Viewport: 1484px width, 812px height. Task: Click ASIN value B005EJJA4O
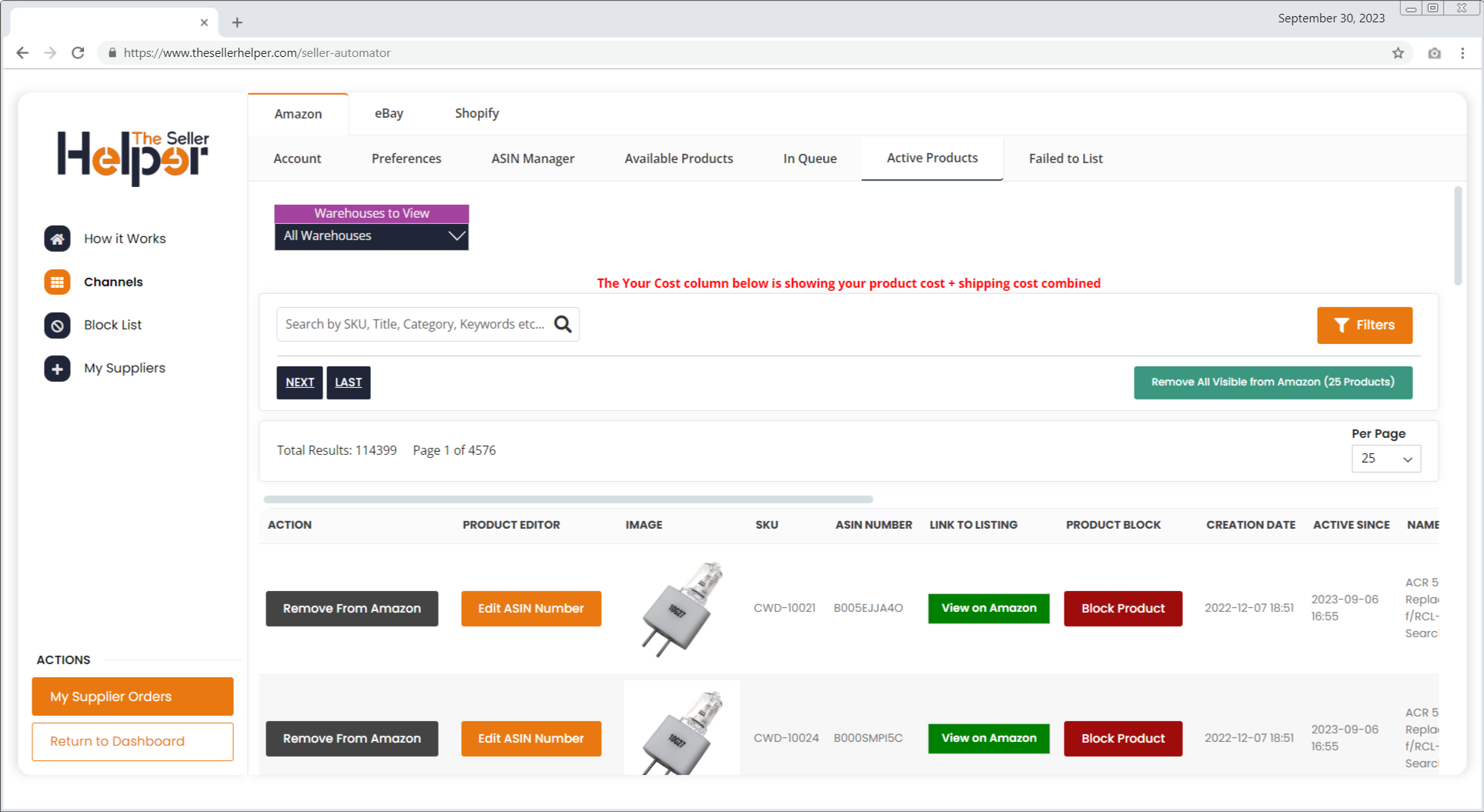[x=868, y=608]
